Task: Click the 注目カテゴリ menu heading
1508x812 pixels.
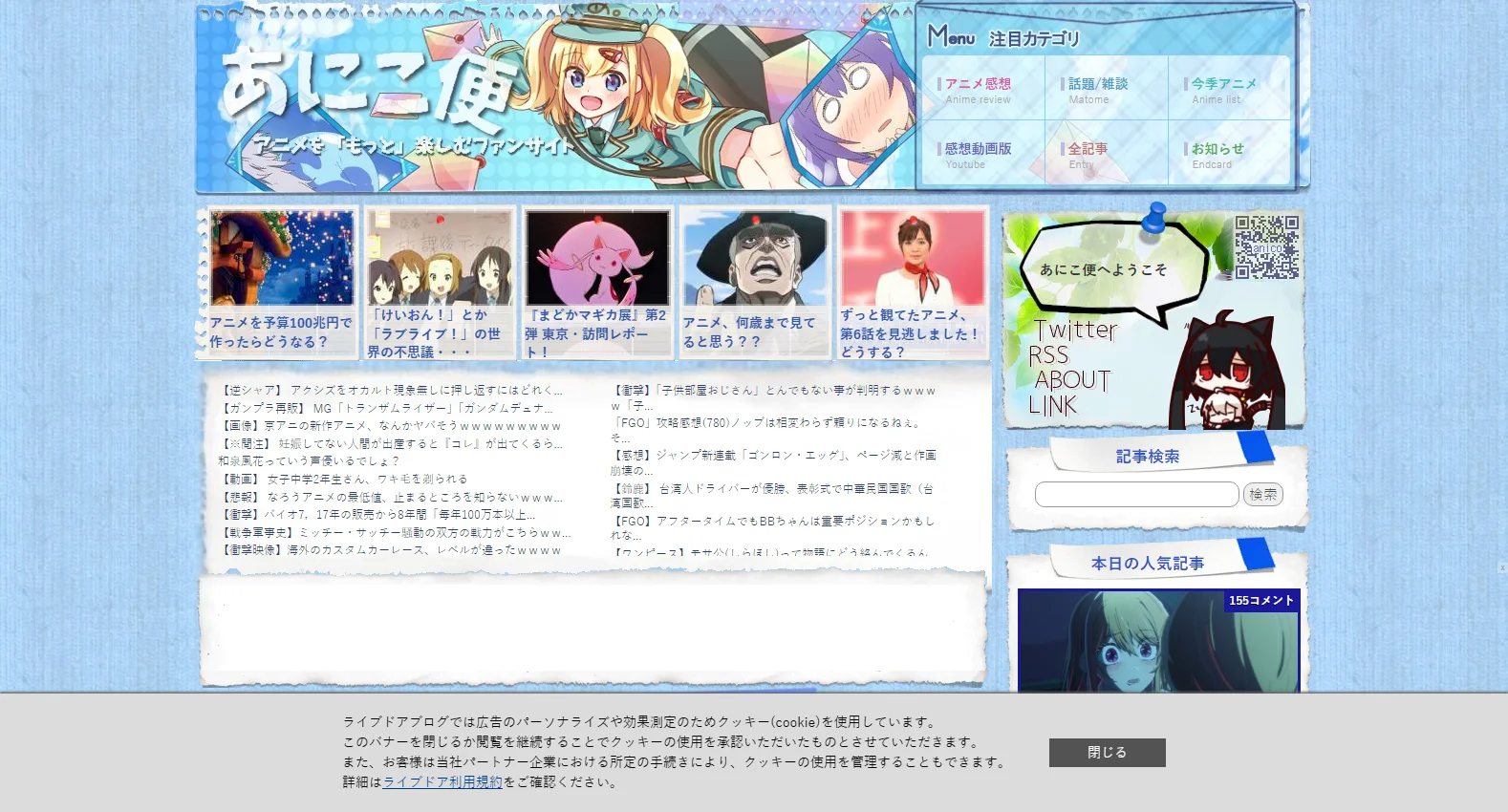Action: pyautogui.click(x=1034, y=39)
